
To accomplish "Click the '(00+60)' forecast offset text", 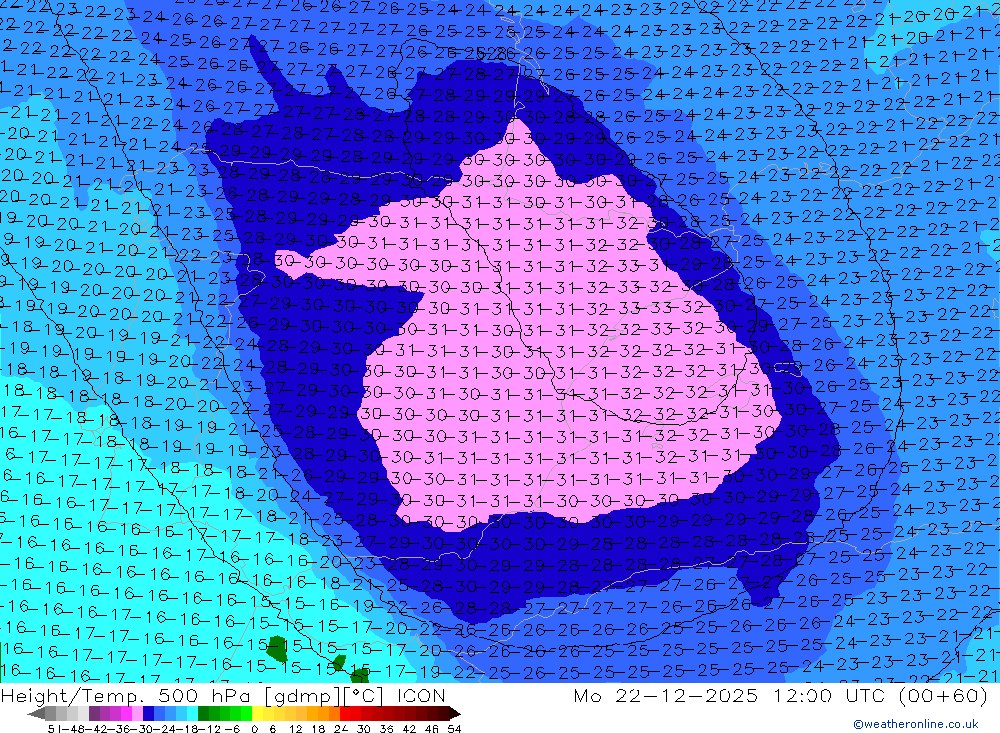I will pyautogui.click(x=943, y=695).
